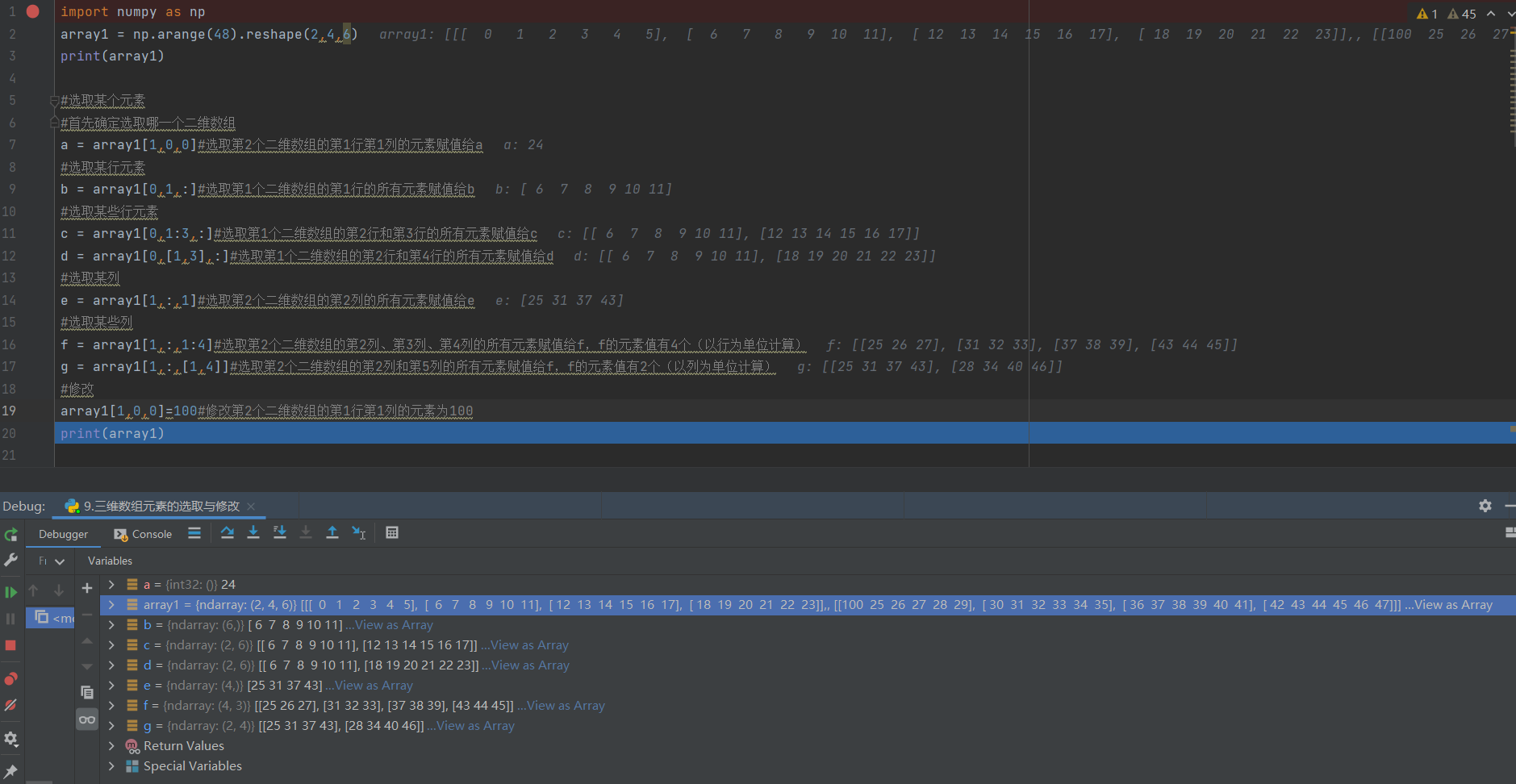
Task: Switch to the Console tab
Action: point(150,534)
